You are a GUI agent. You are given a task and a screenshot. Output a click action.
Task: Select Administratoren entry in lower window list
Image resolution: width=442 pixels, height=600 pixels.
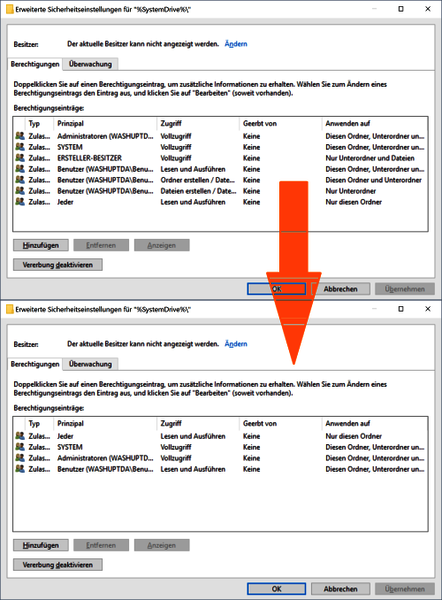pyautogui.click(x=220, y=458)
